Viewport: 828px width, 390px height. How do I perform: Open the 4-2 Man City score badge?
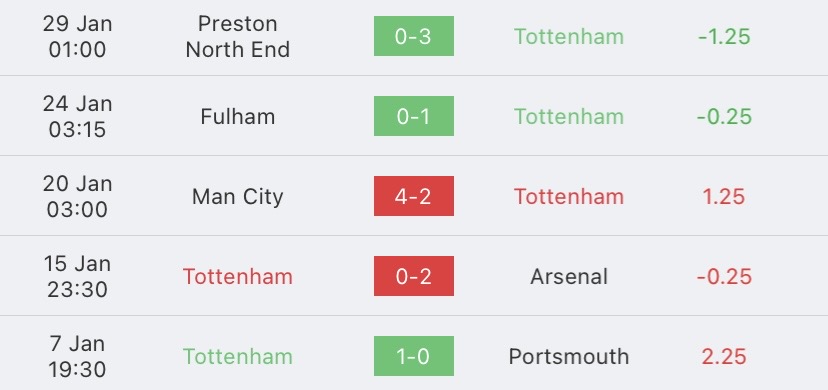413,196
